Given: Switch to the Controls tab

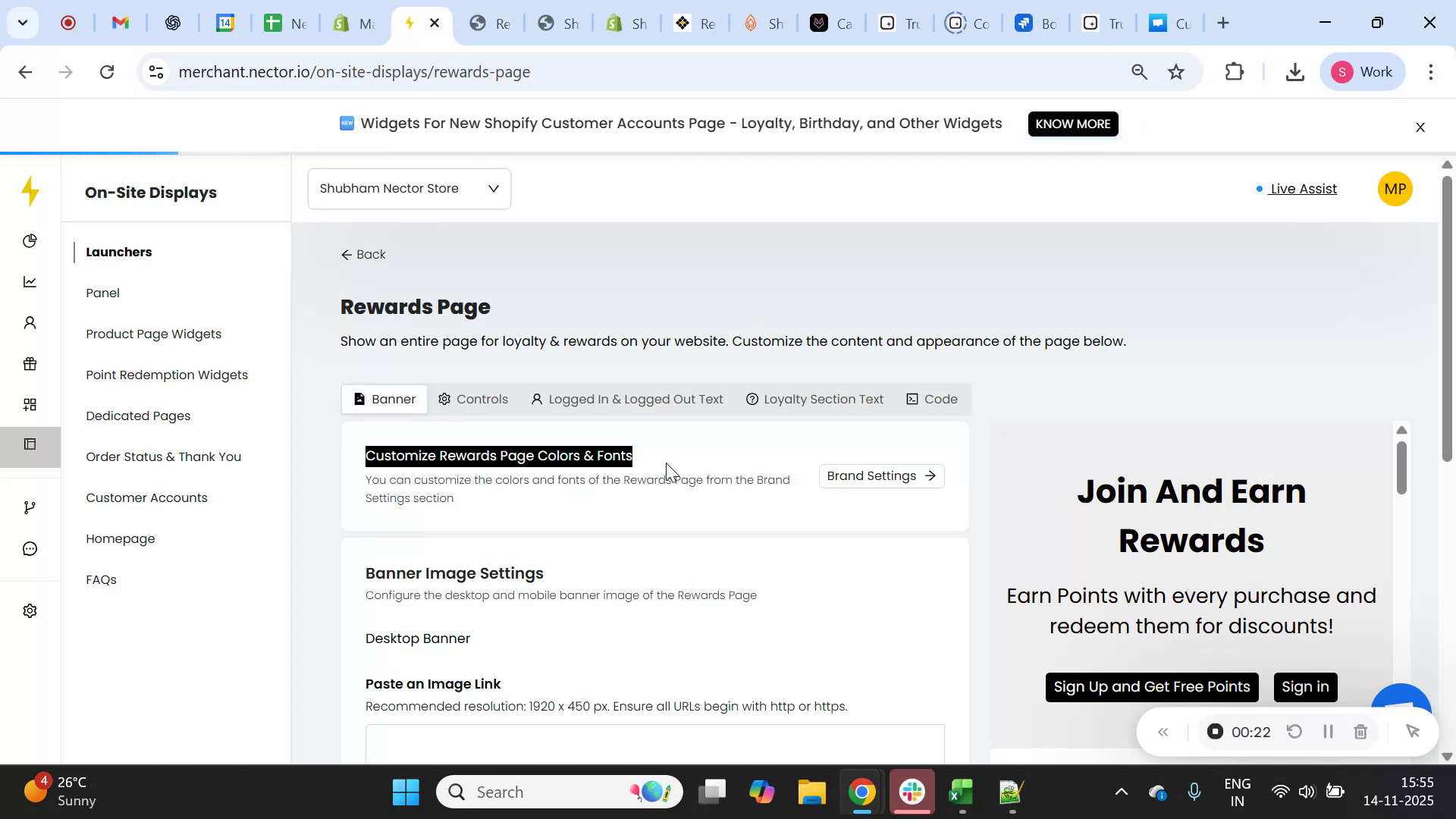Looking at the screenshot, I should 473,398.
